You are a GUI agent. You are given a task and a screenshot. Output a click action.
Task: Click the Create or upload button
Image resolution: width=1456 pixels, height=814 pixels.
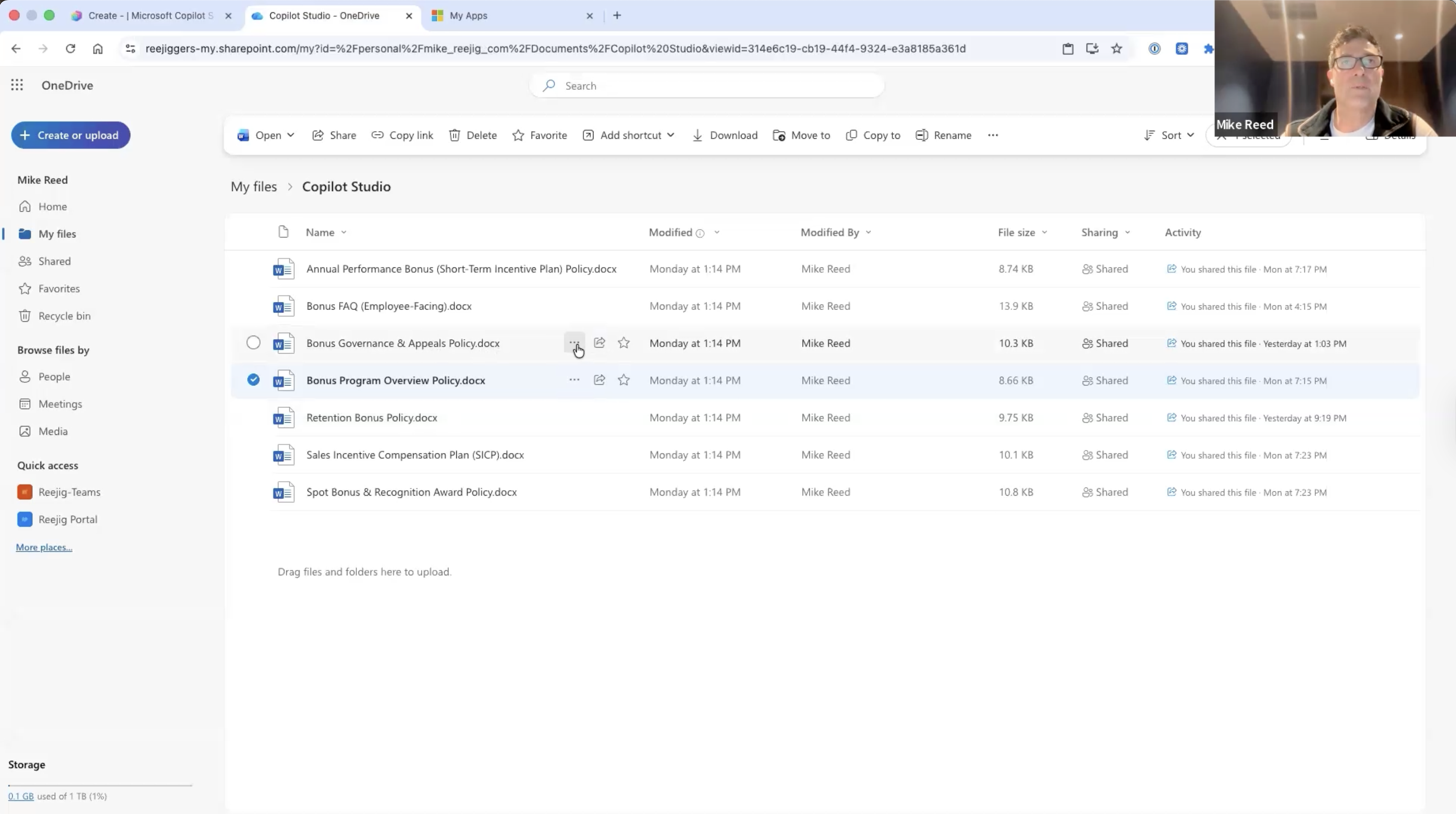[x=70, y=135]
